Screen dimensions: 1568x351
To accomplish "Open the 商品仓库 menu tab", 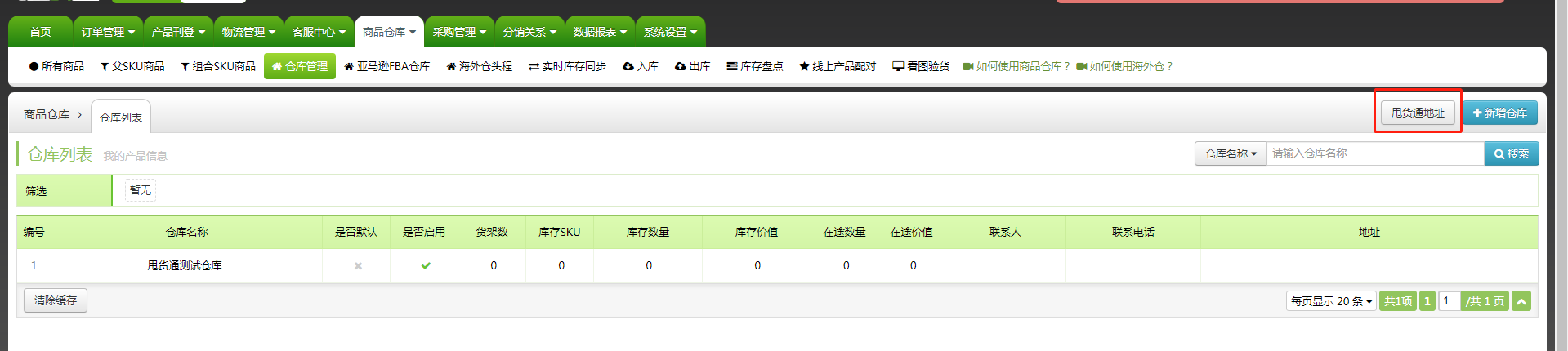I will pos(389,32).
